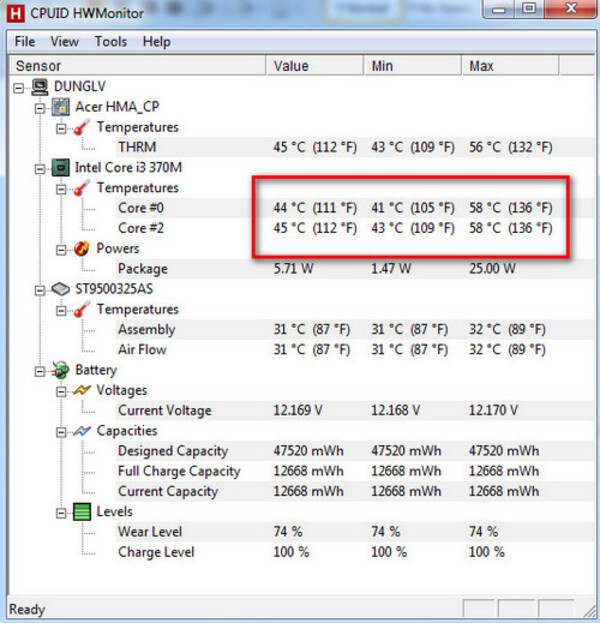Screen dimensions: 600x623
Task: Select the THRM sensor row
Action: point(354,147)
